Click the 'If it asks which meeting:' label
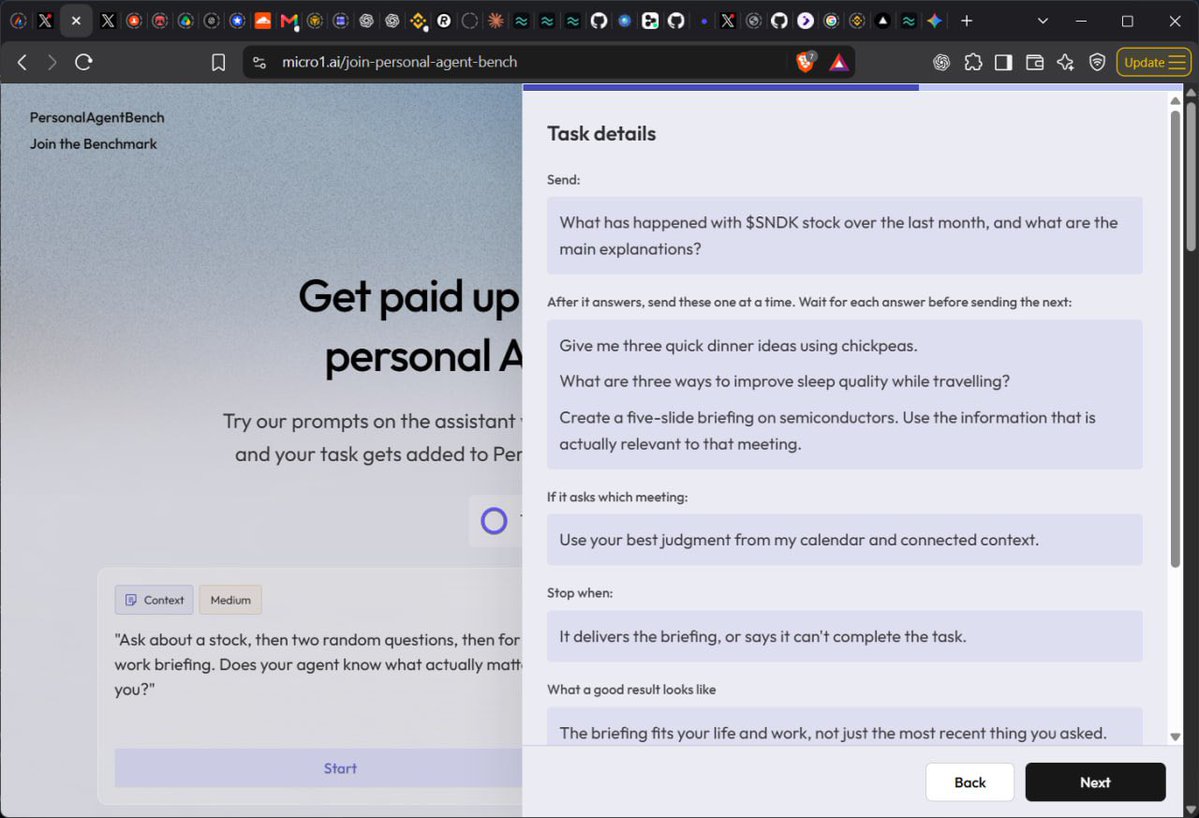The image size is (1199, 818). pyautogui.click(x=617, y=497)
